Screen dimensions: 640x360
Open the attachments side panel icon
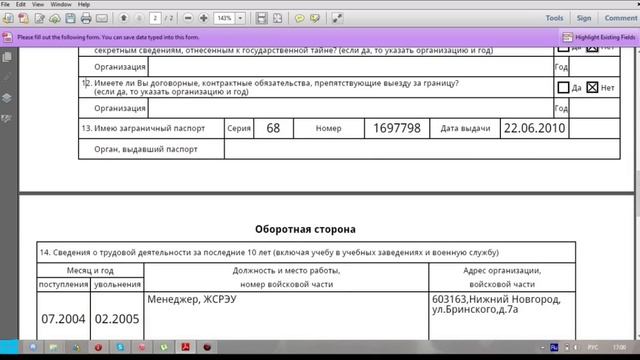pos(7,77)
